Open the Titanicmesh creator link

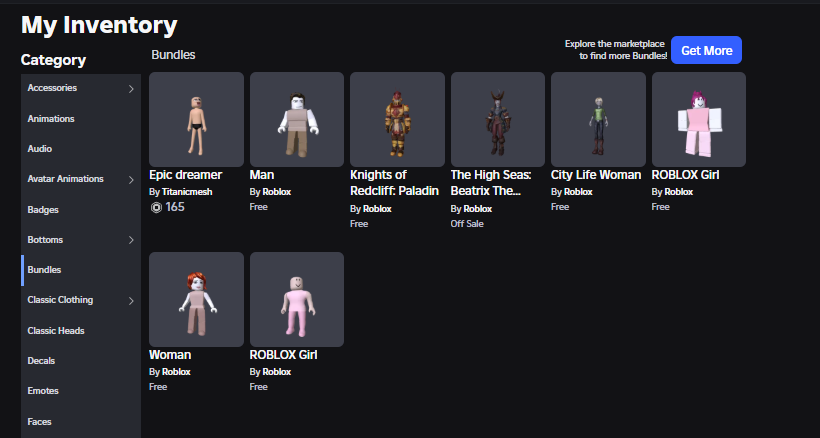187,192
